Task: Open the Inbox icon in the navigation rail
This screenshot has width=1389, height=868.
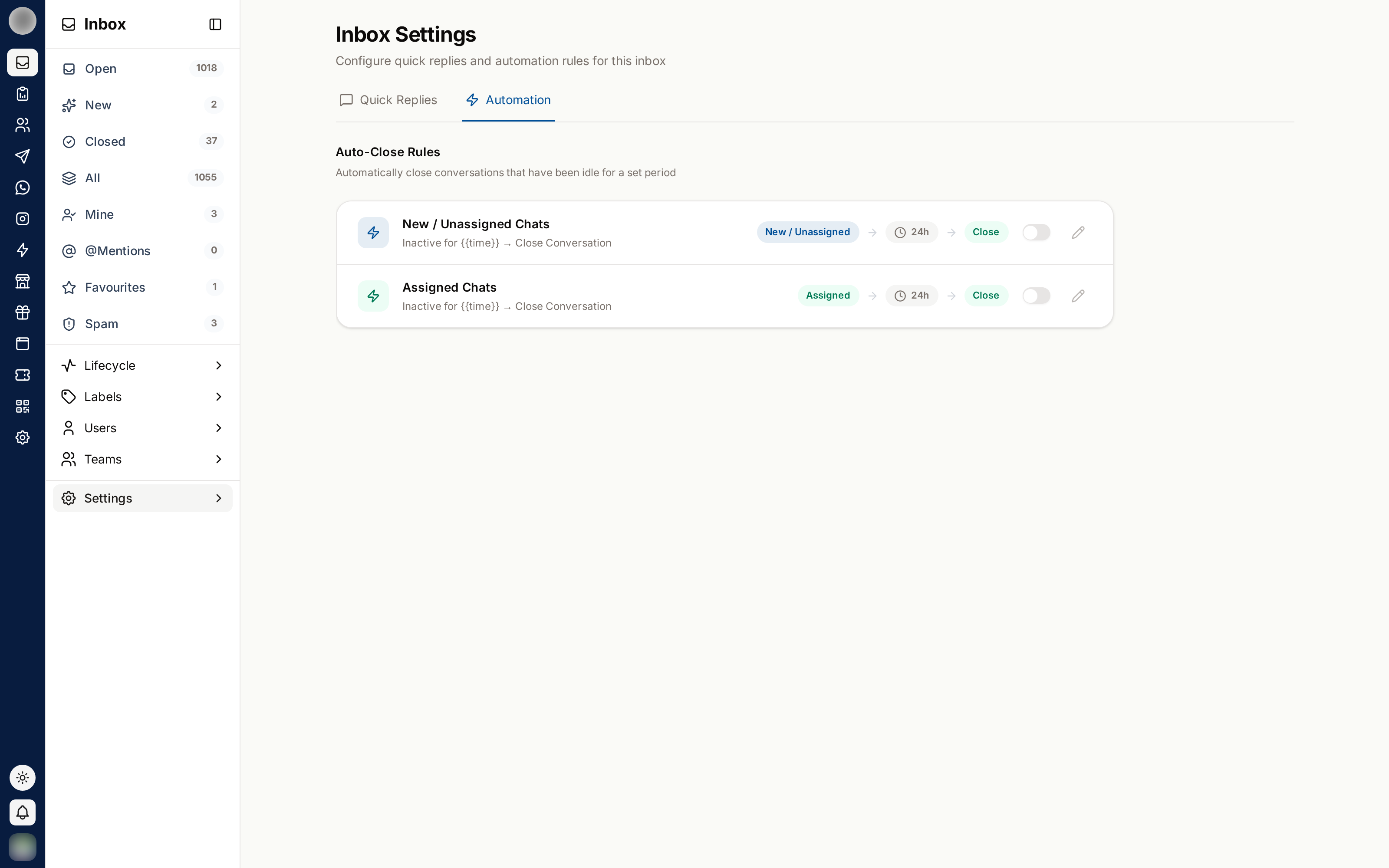Action: point(23,62)
